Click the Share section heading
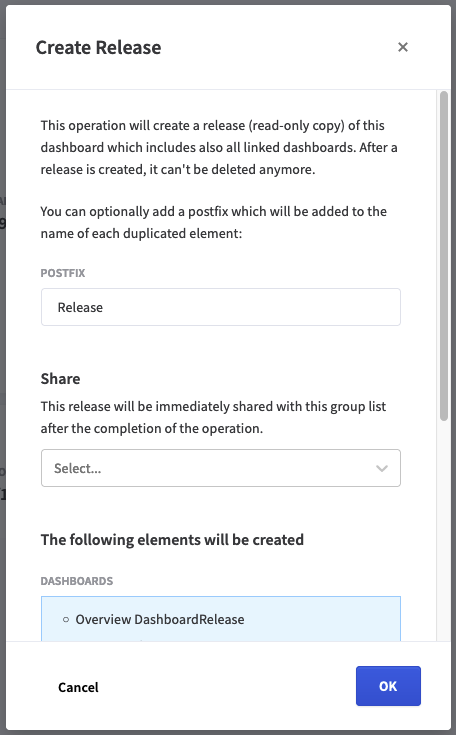This screenshot has height=735, width=456. click(60, 378)
